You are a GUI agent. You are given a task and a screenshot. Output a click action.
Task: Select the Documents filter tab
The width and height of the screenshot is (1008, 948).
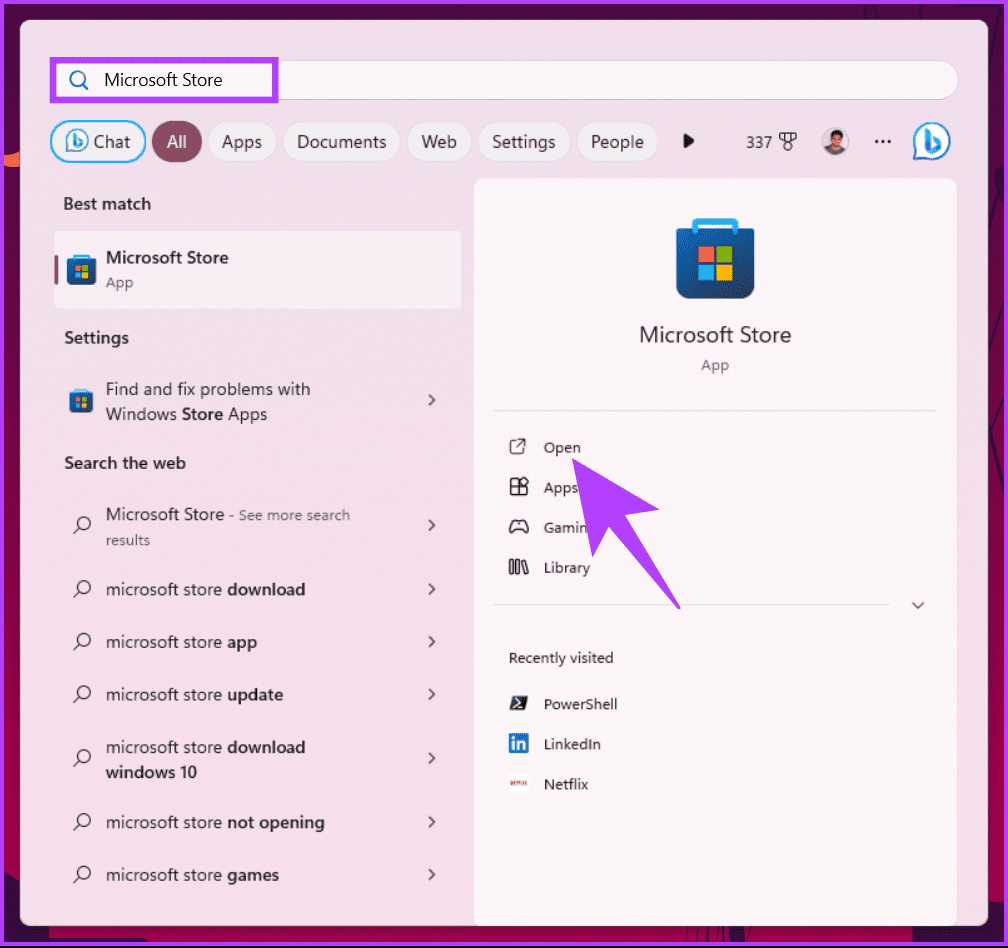pyautogui.click(x=341, y=141)
